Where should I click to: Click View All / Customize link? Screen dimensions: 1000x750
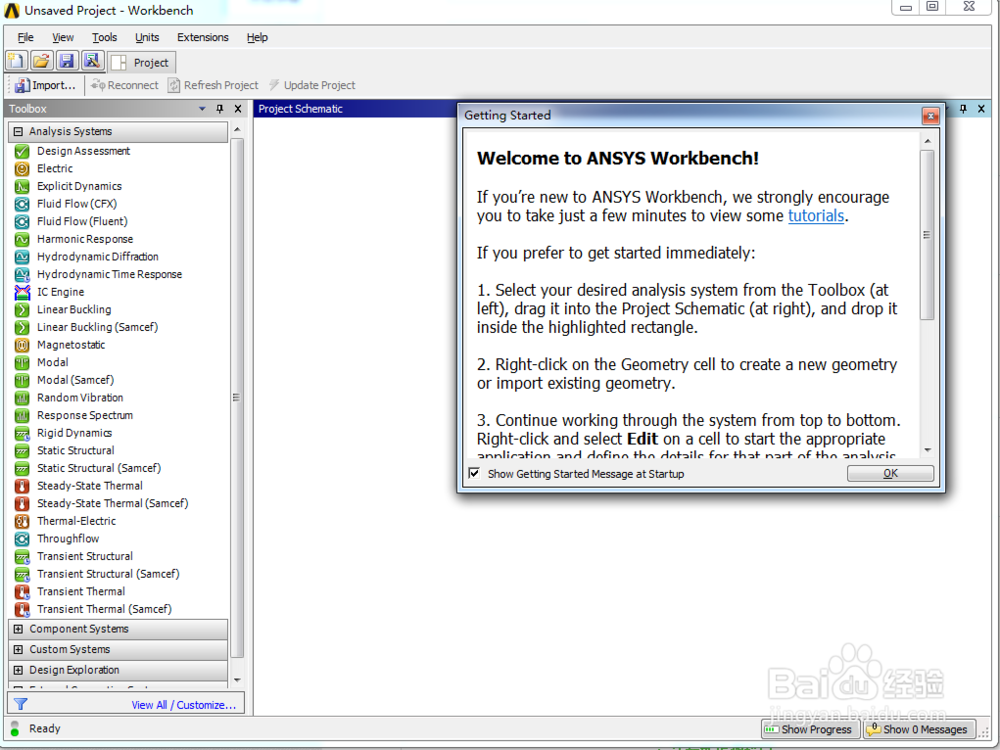coord(184,705)
